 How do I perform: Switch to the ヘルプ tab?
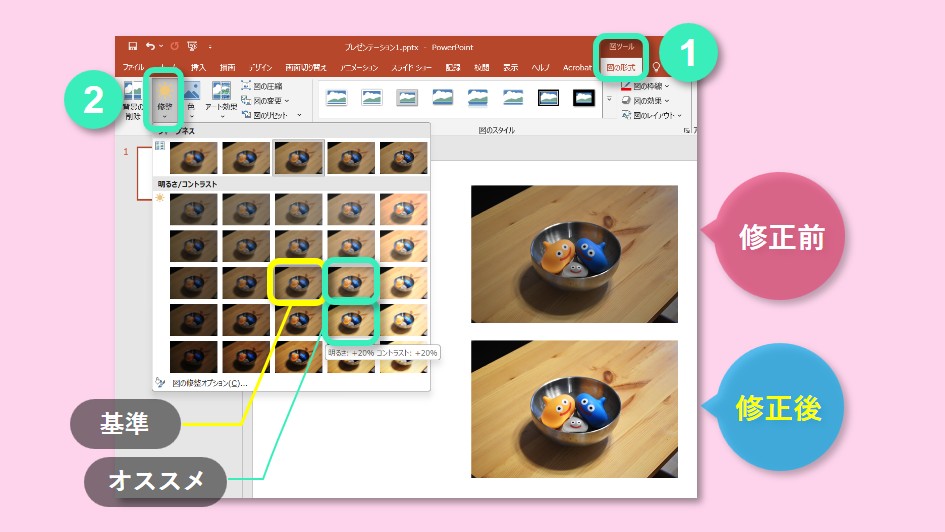point(541,67)
